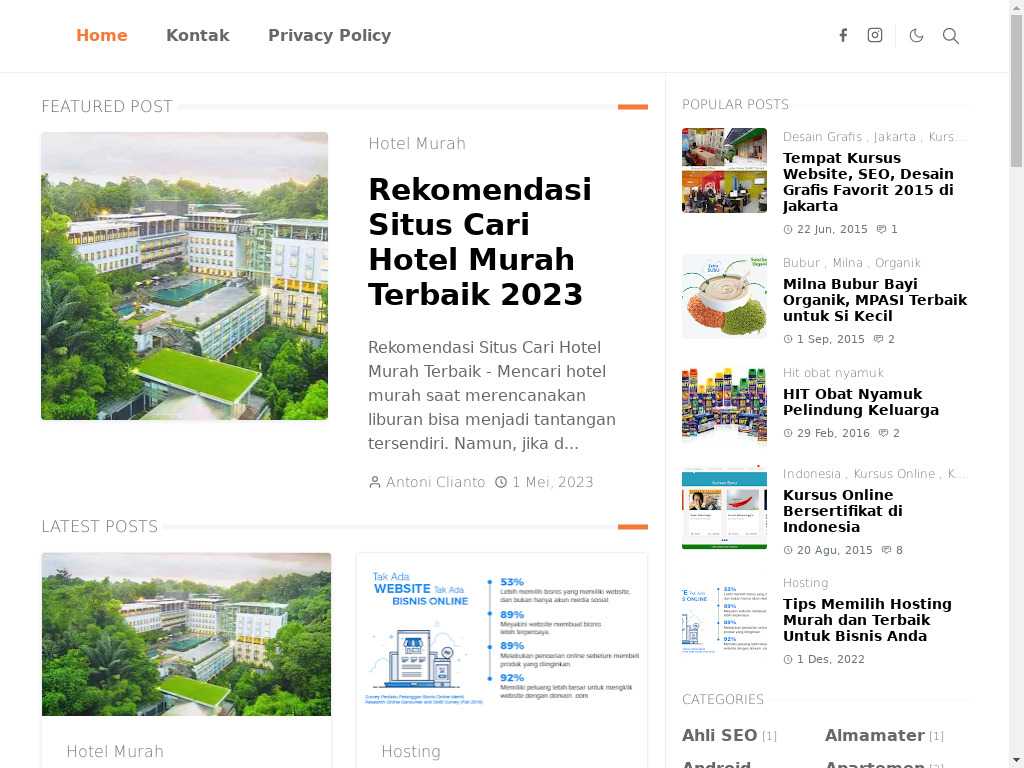Open the Privacy Policy menu item

(330, 35)
